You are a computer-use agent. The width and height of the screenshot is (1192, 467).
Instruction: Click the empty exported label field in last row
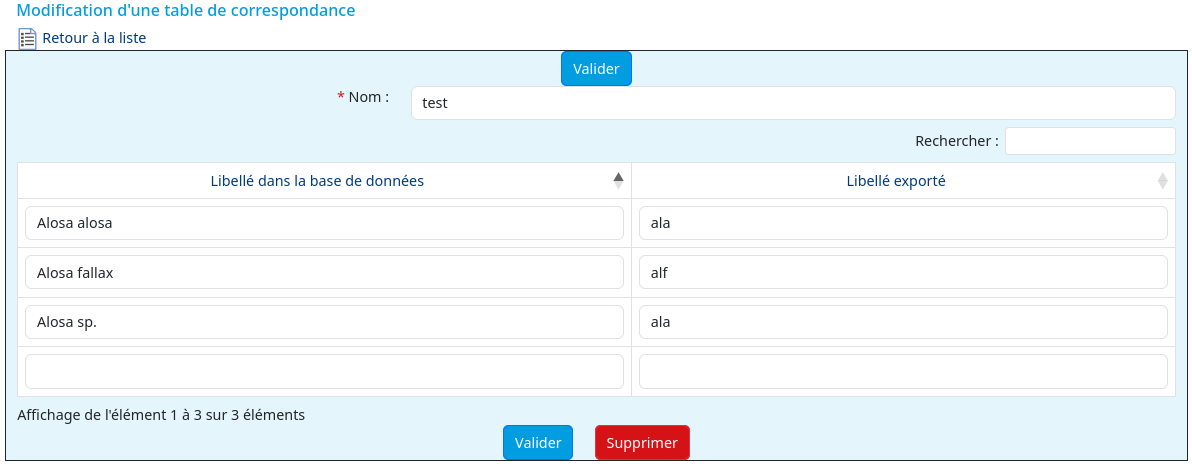click(903, 372)
